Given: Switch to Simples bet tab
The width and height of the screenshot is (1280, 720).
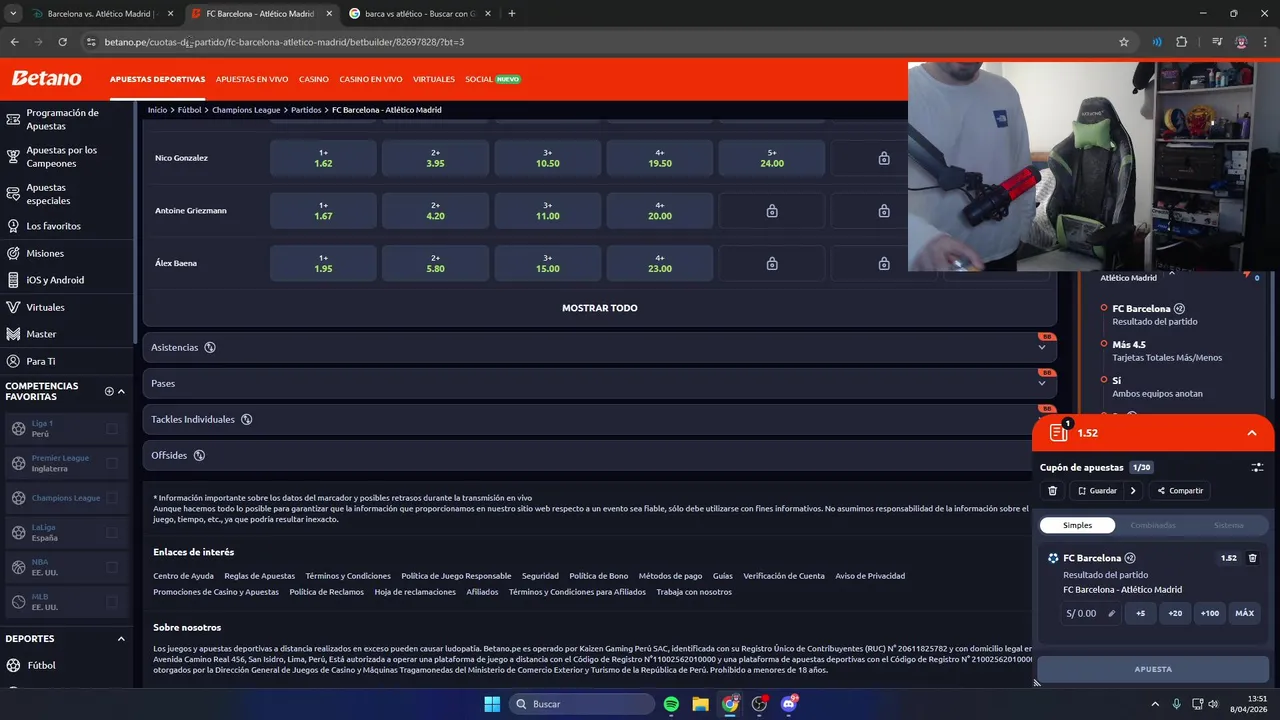Looking at the screenshot, I should pos(1077,525).
